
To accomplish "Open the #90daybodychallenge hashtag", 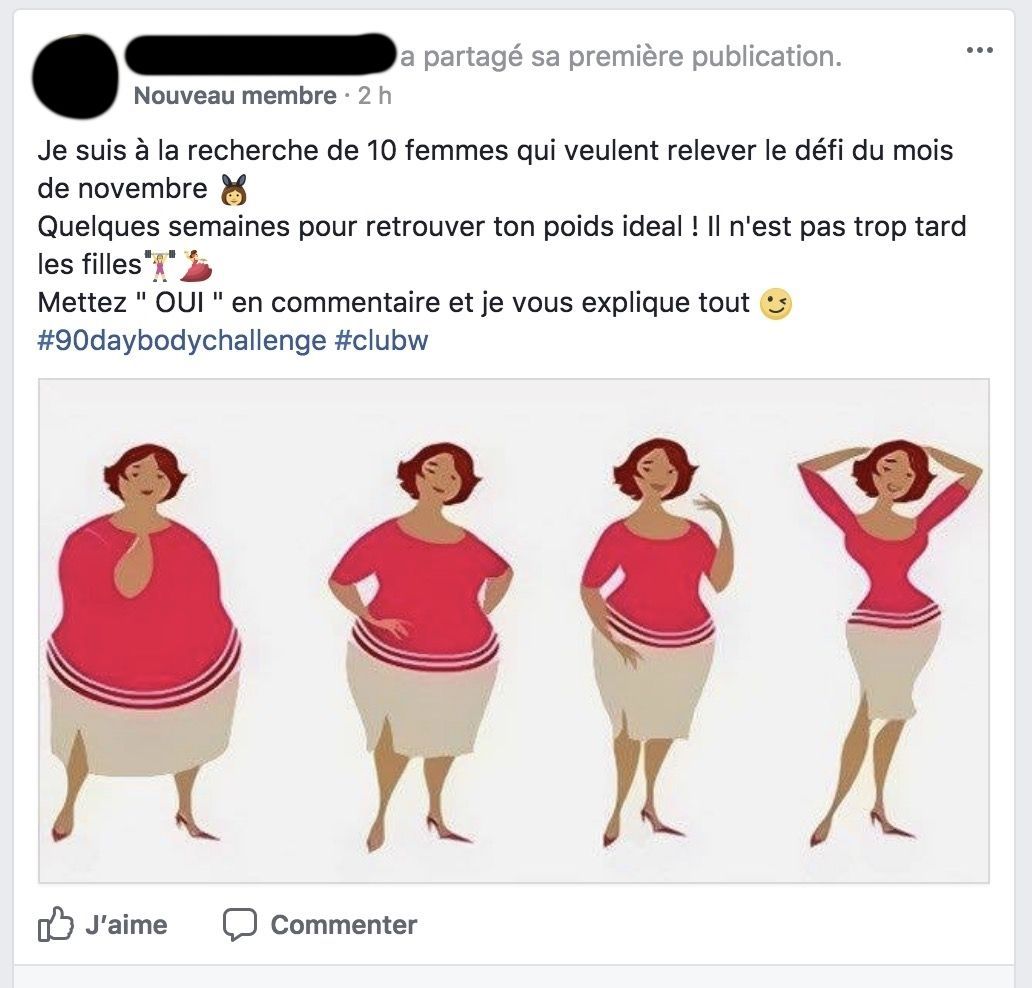I will click(182, 340).
